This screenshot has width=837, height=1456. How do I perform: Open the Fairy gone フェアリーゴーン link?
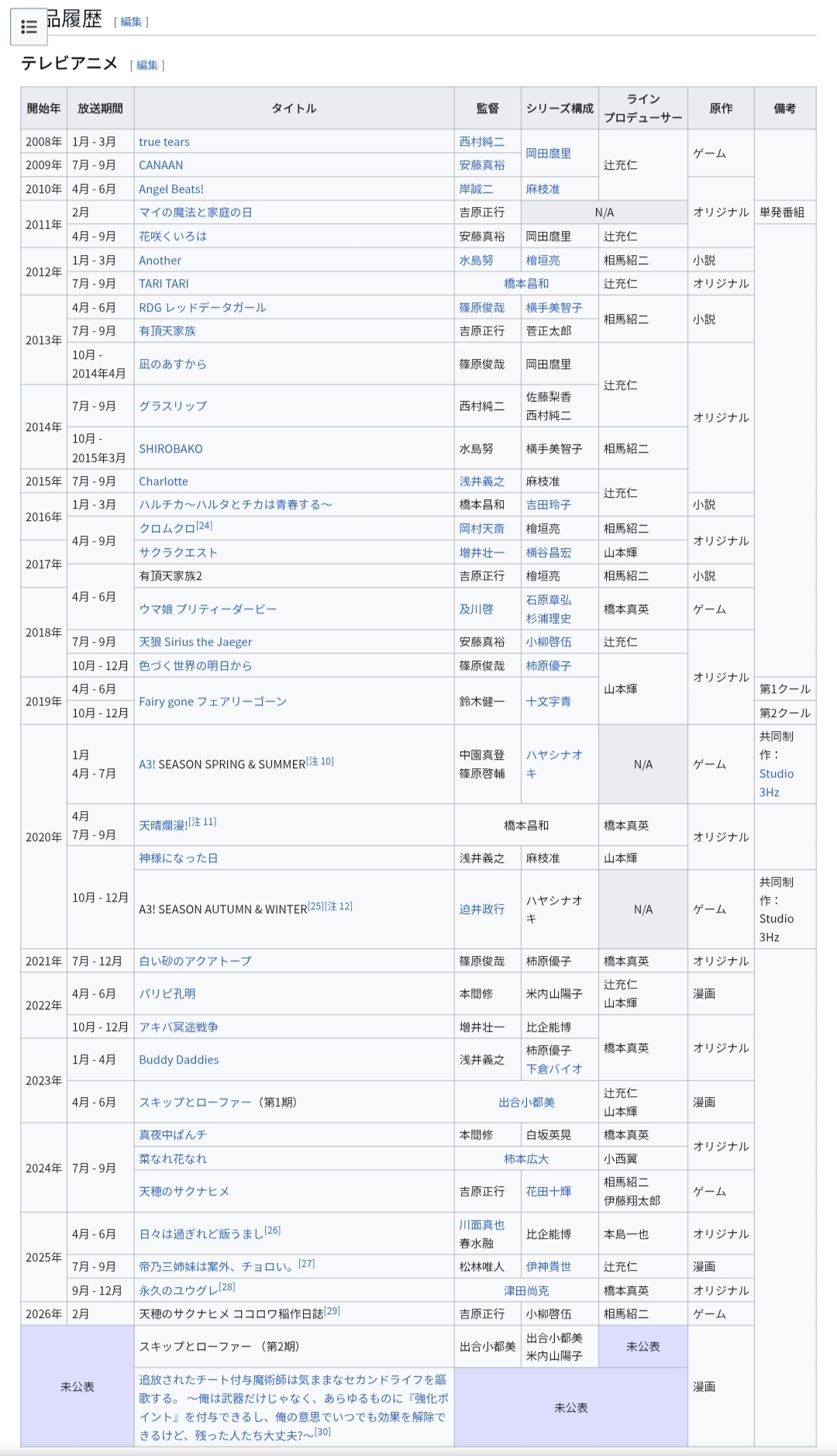coord(212,702)
